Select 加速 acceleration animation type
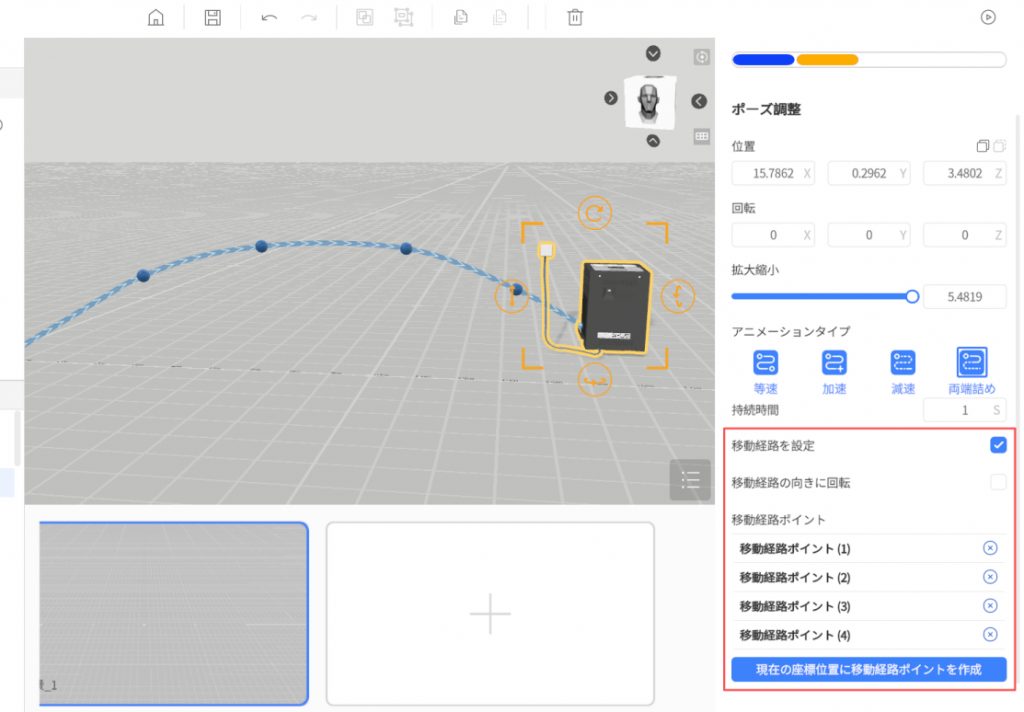The height and width of the screenshot is (712, 1024). tap(834, 363)
